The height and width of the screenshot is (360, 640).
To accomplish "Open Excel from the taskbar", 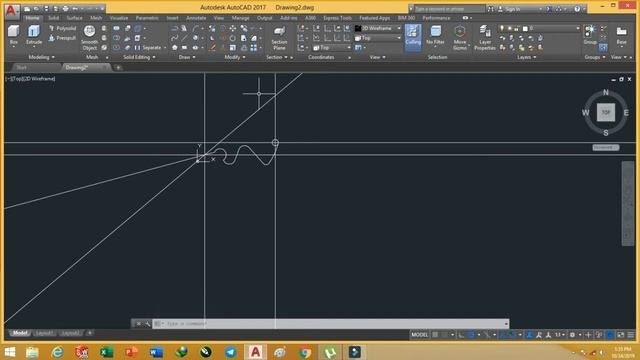I will 107,352.
